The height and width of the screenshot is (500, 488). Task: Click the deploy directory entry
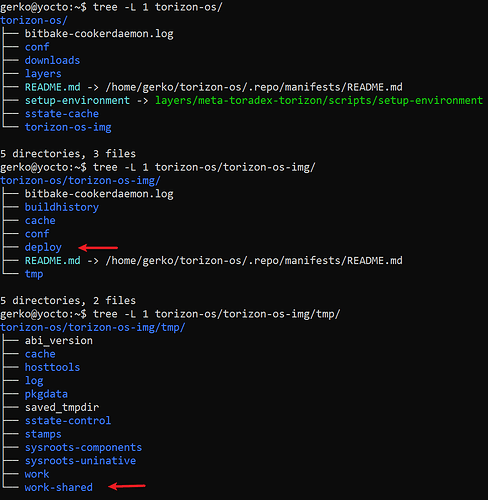(43, 248)
